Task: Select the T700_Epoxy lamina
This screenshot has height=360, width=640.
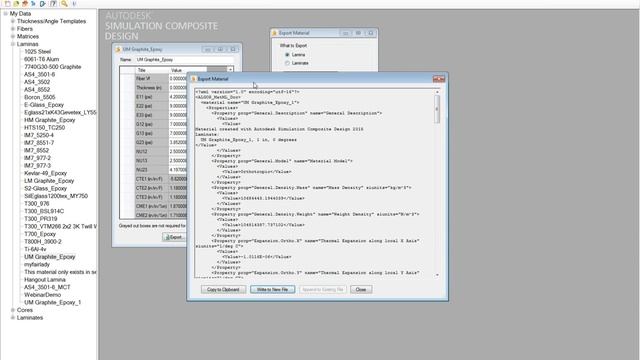Action: pos(40,234)
